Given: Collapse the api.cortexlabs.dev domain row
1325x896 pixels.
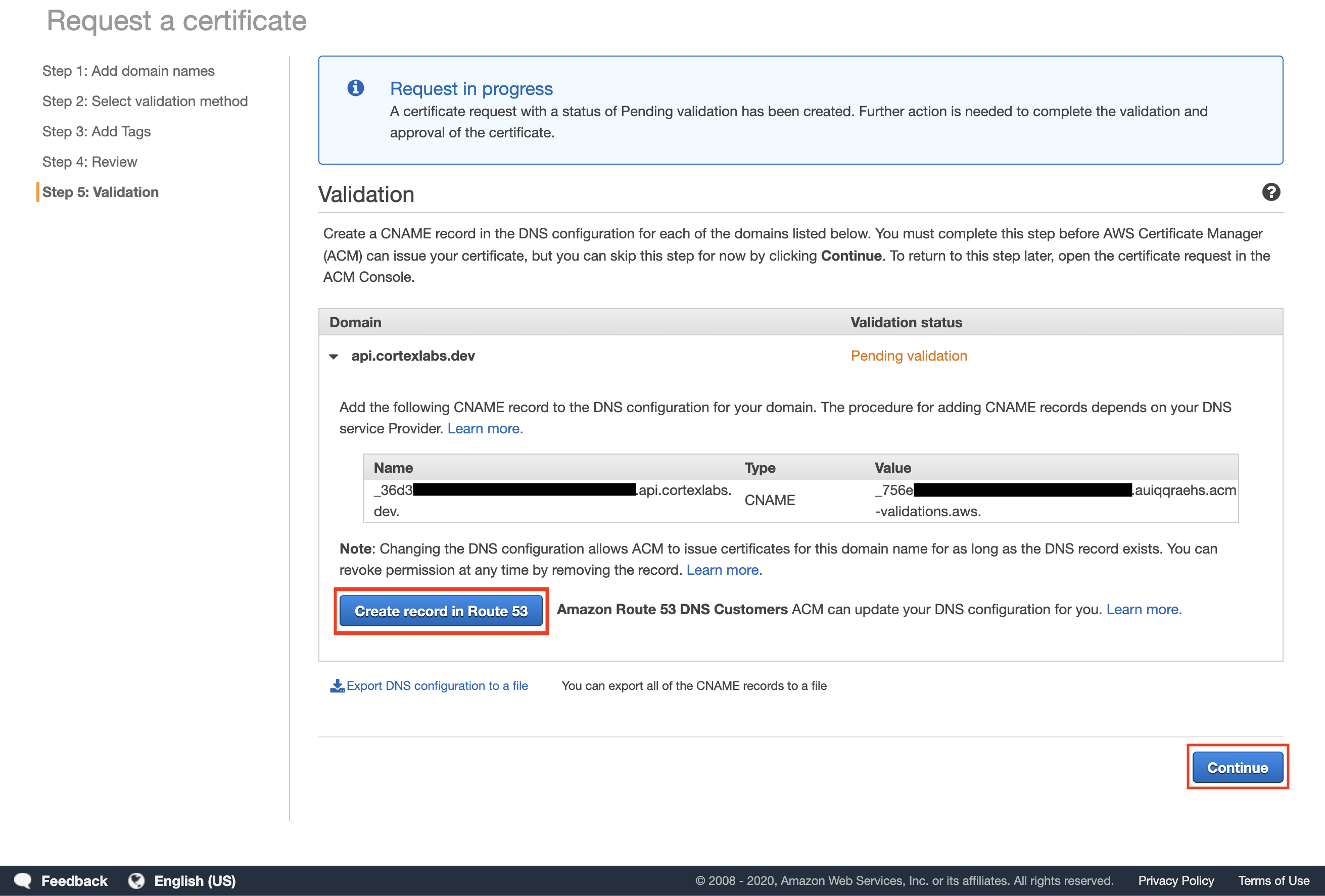Looking at the screenshot, I should point(334,357).
